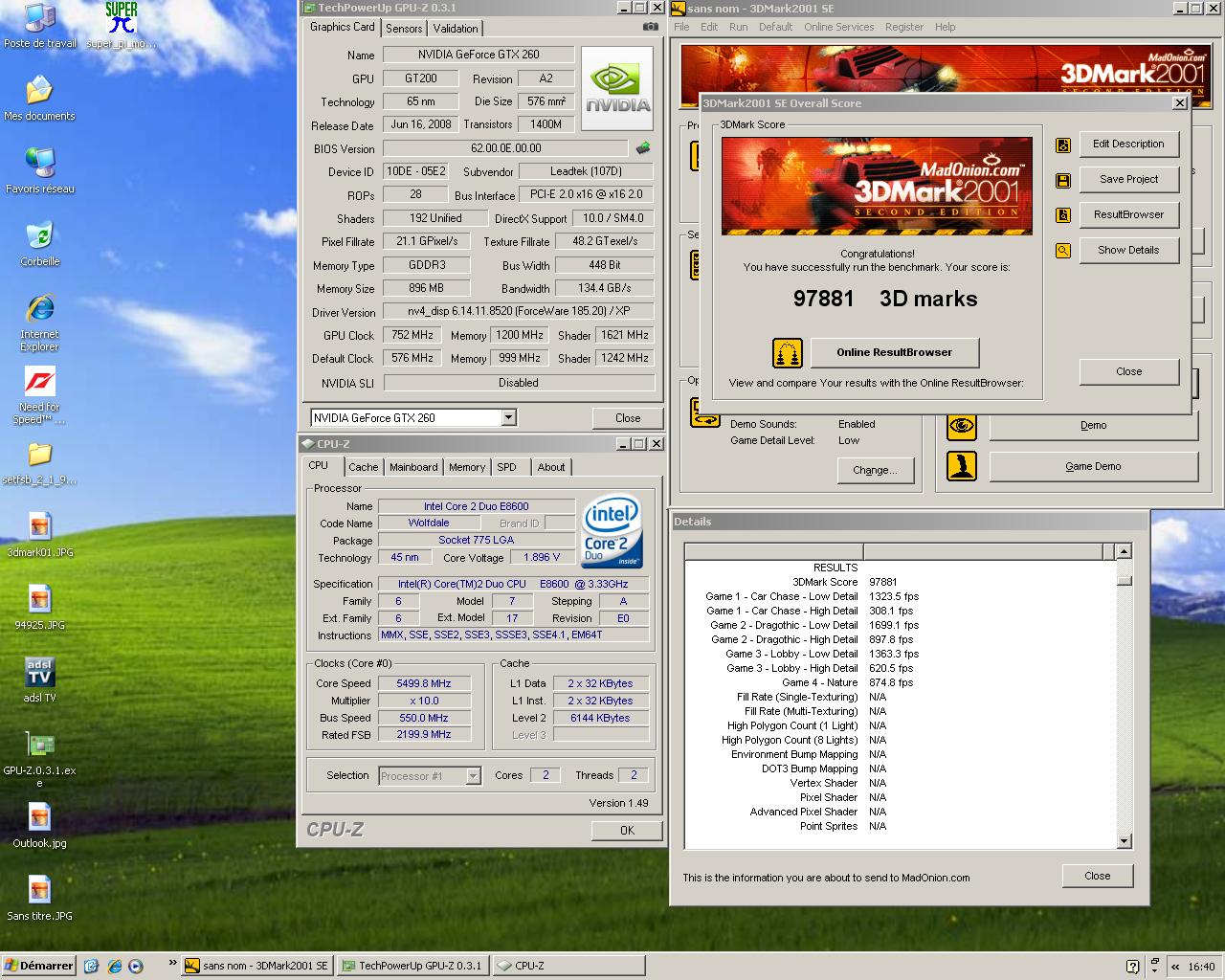Click the Save Project floppy icon

click(x=1063, y=180)
